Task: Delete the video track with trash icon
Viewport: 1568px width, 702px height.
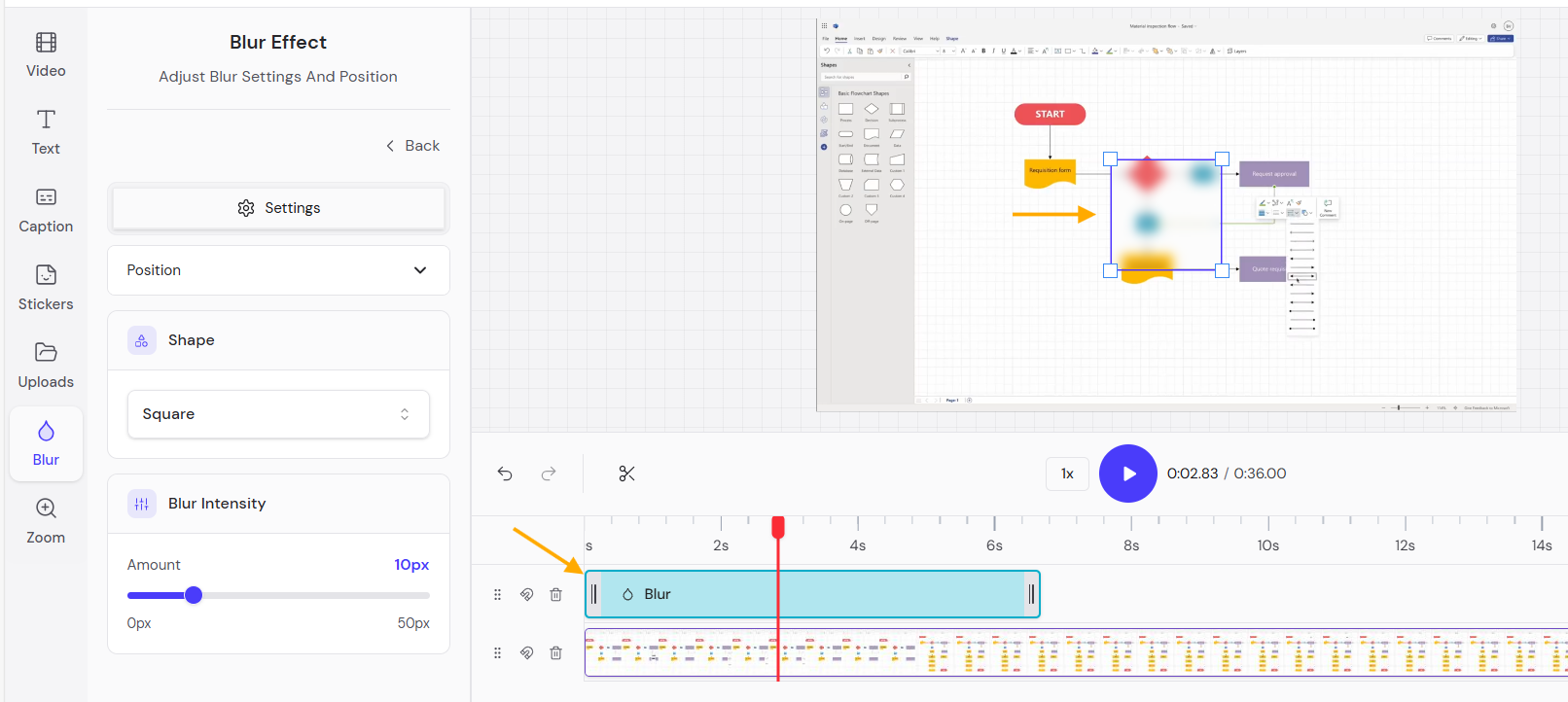Action: (x=555, y=652)
